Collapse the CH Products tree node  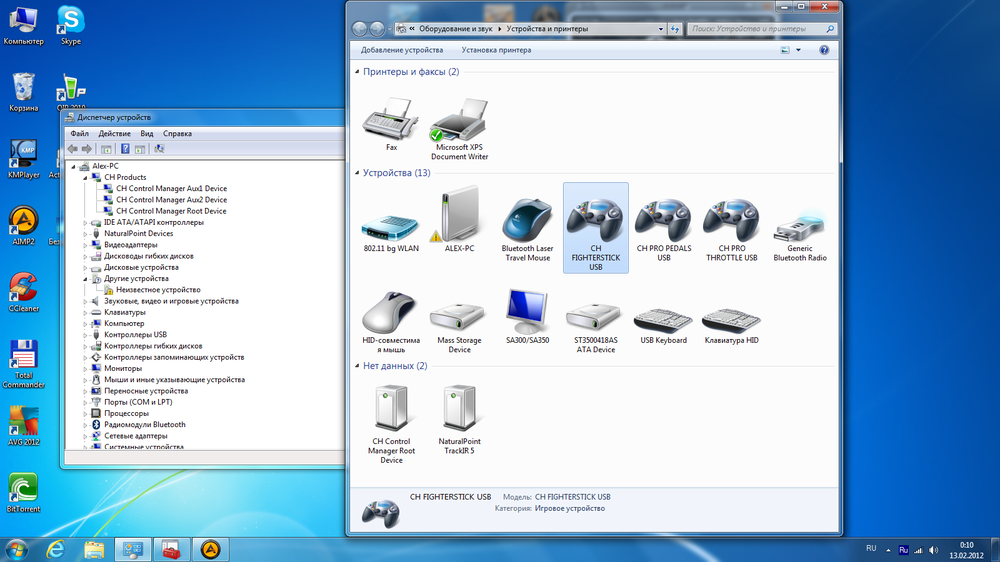[x=85, y=177]
